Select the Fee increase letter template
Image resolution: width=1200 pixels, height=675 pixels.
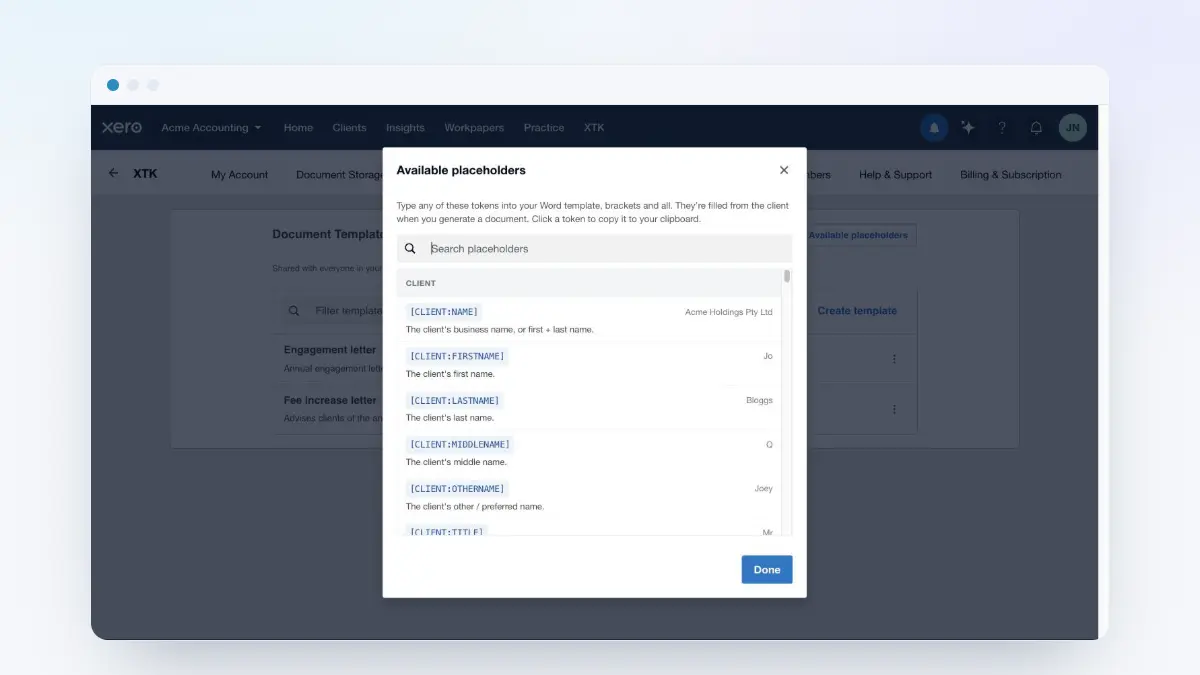pos(330,400)
